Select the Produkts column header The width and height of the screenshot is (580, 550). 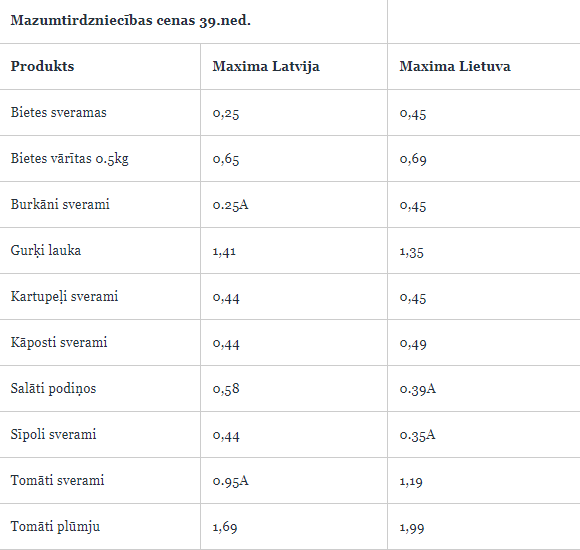(x=42, y=66)
